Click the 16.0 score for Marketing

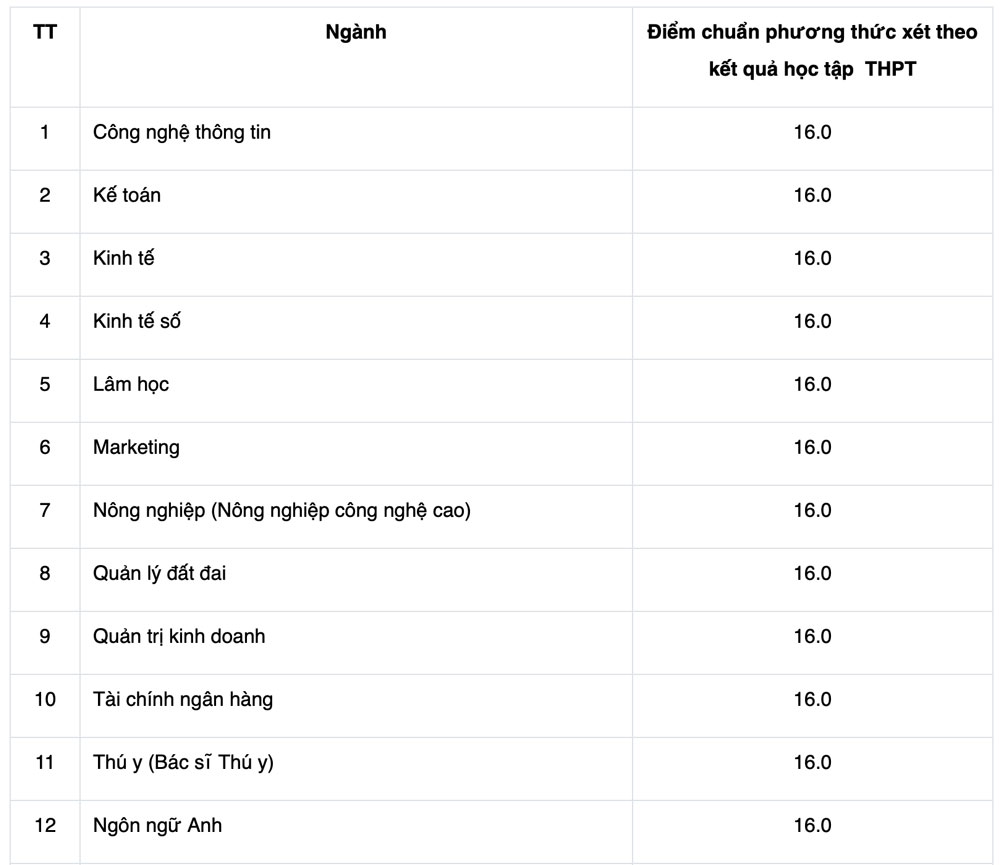pos(812,447)
